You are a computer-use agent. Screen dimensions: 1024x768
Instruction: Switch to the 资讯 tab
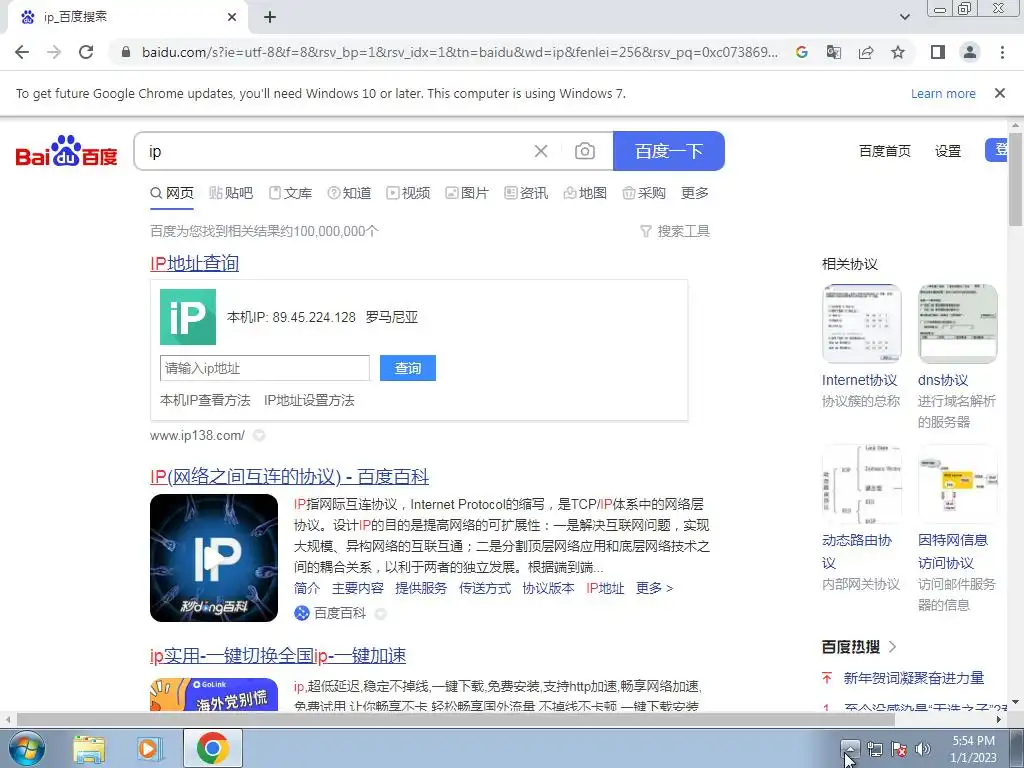(x=526, y=193)
